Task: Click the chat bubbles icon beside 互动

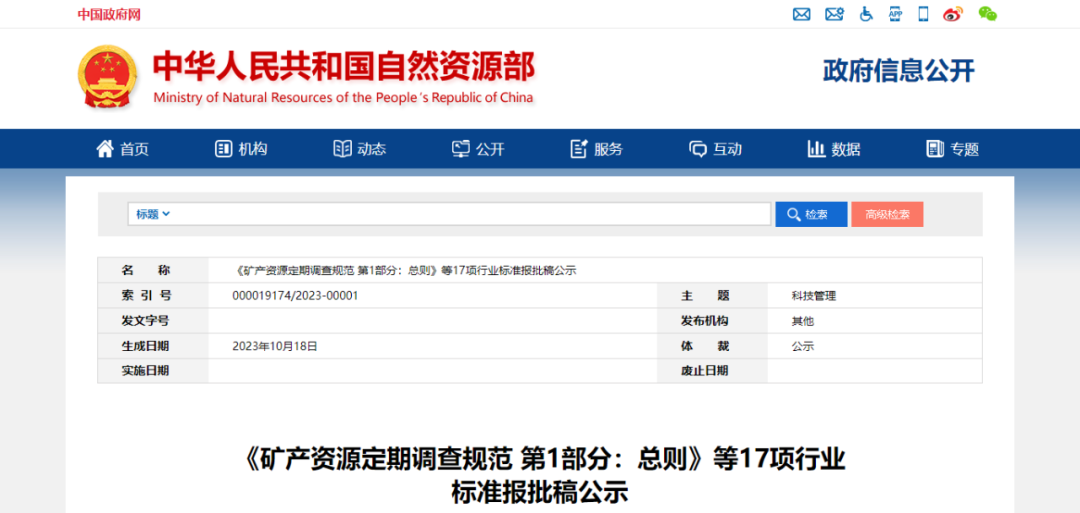Action: (x=698, y=149)
